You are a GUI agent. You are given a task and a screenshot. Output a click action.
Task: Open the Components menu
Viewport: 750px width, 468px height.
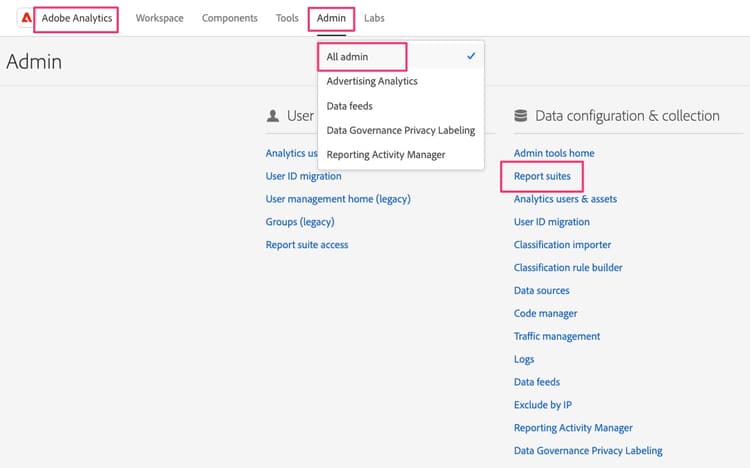(229, 18)
